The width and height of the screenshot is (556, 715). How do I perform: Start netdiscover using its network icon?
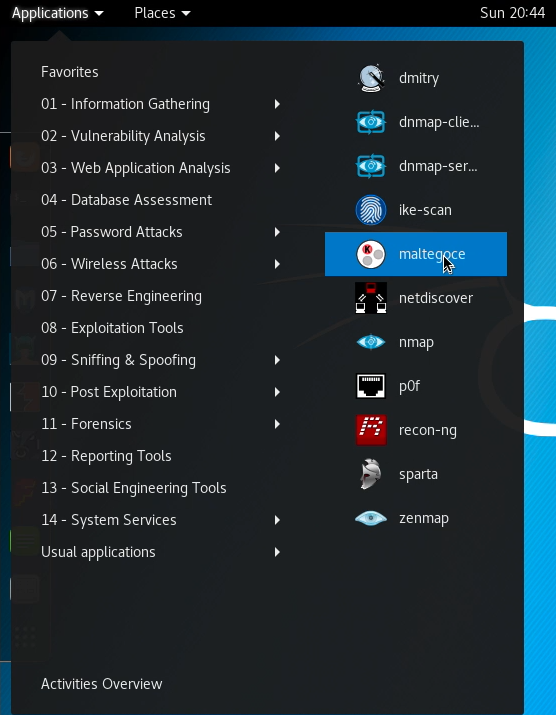tap(371, 298)
